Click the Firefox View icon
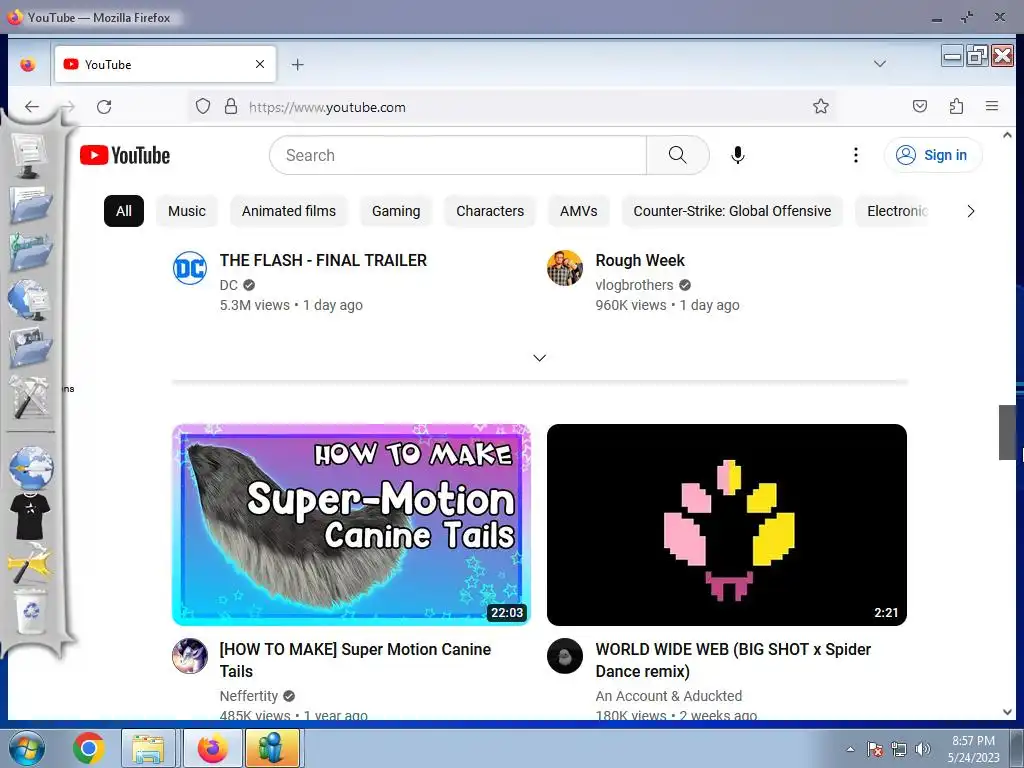The image size is (1024, 768). click(27, 65)
